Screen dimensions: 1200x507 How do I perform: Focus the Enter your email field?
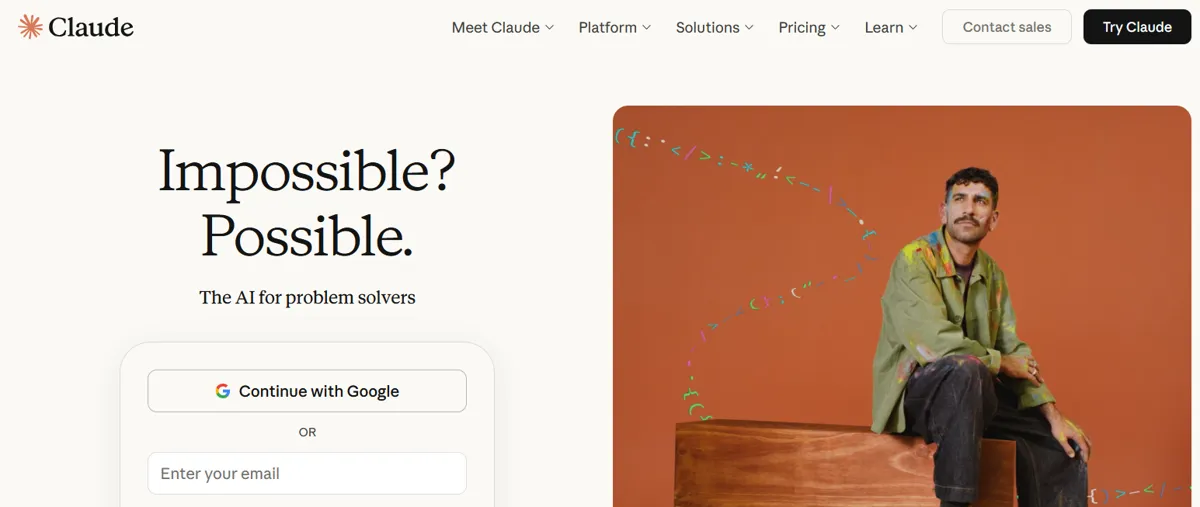307,473
